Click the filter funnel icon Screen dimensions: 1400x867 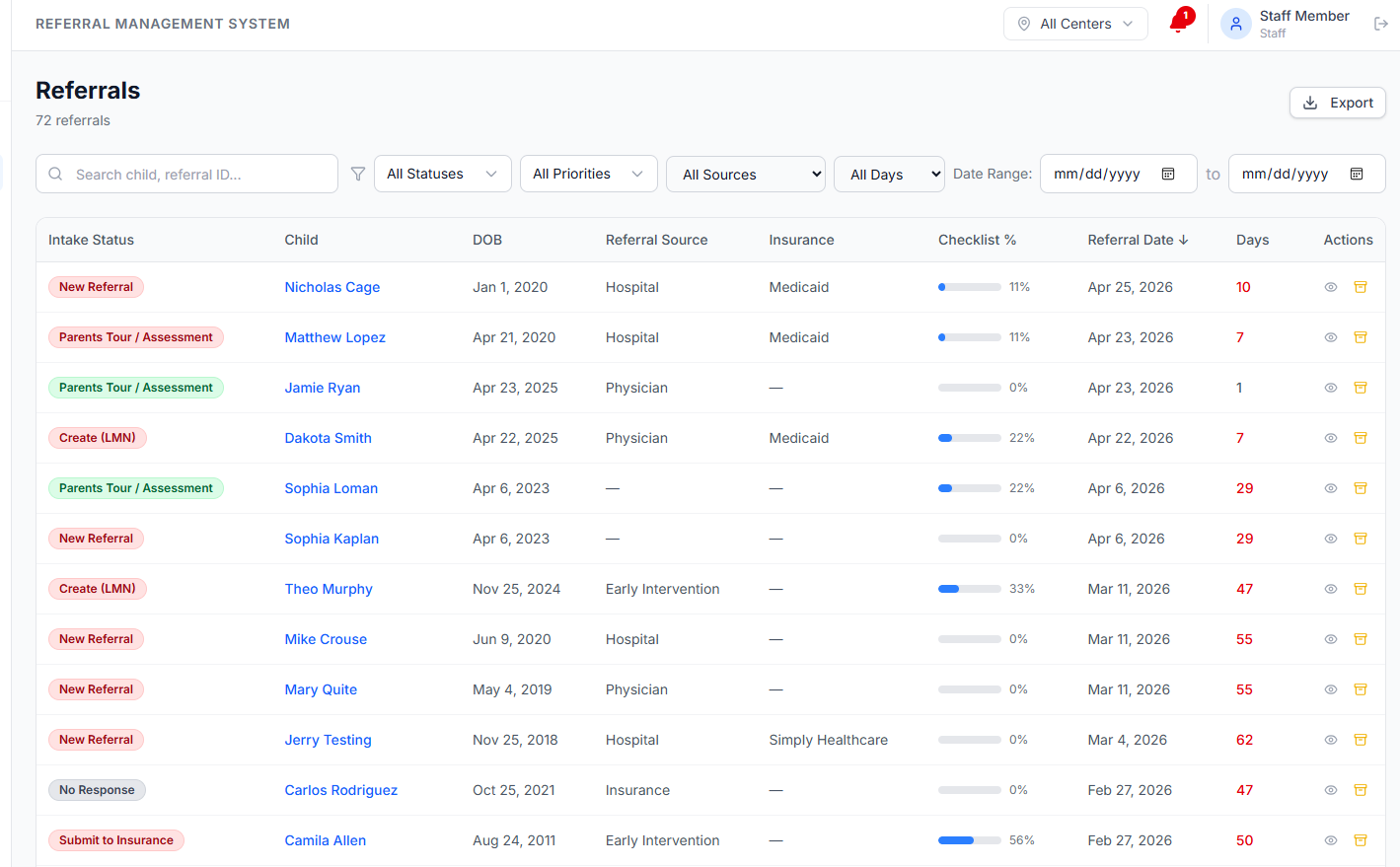[x=358, y=174]
